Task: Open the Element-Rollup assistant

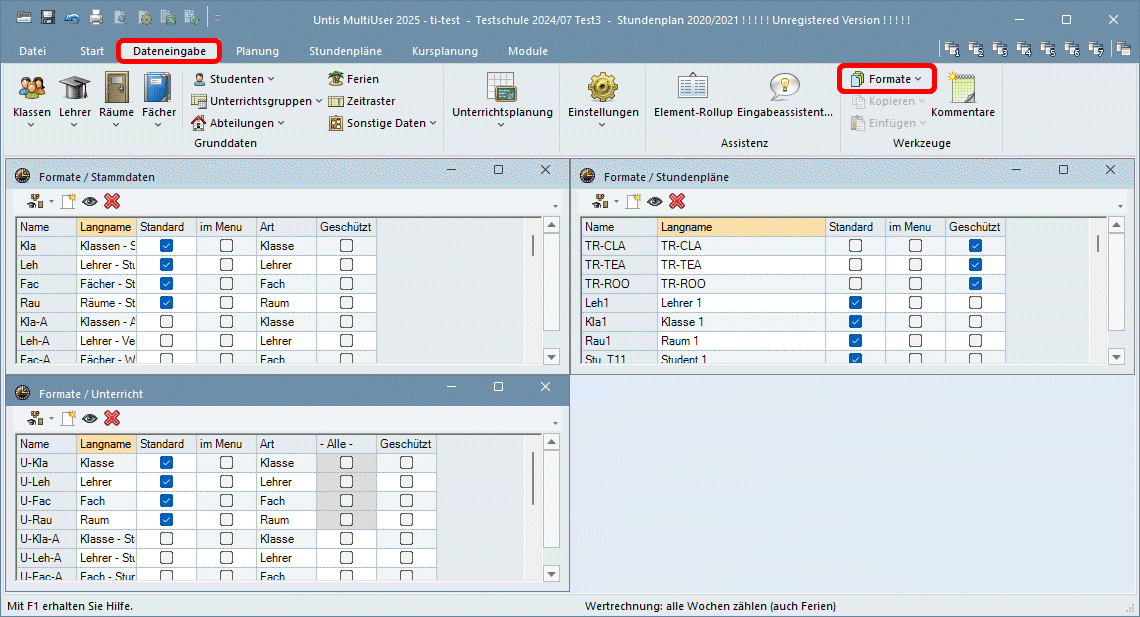Action: (693, 89)
